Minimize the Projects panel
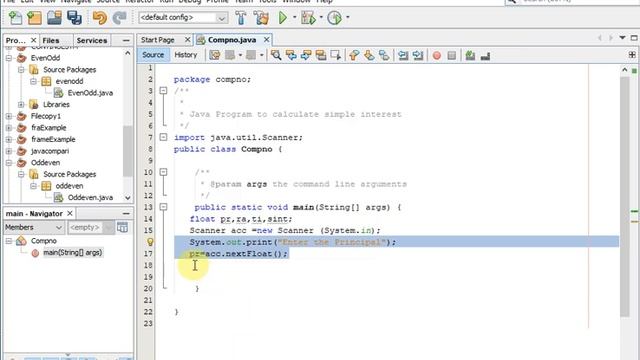The image size is (640, 360). click(126, 40)
